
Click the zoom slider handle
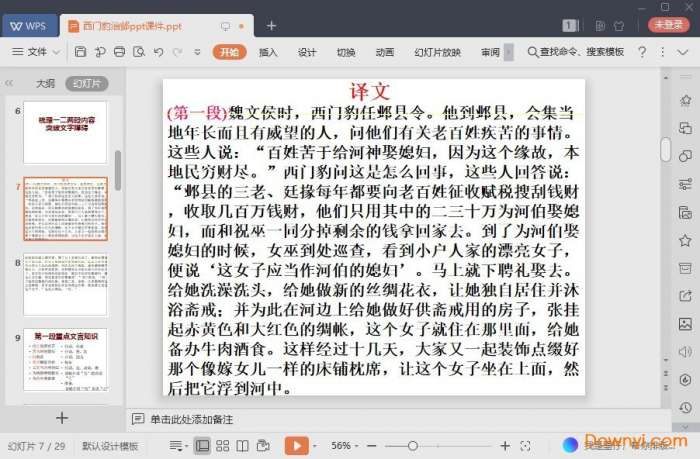coord(412,445)
